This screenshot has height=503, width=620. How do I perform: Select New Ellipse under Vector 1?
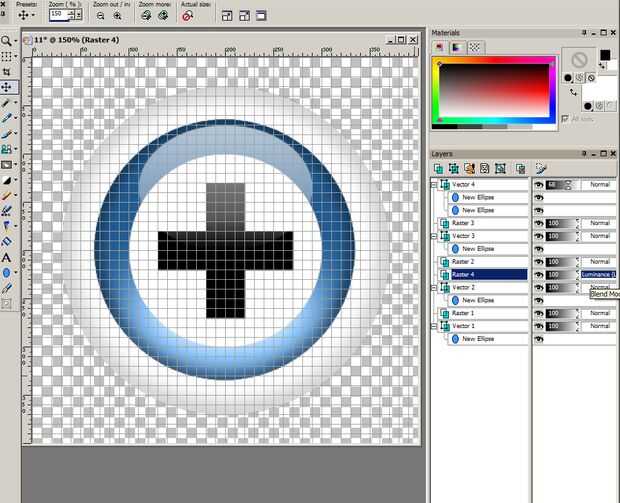point(488,339)
